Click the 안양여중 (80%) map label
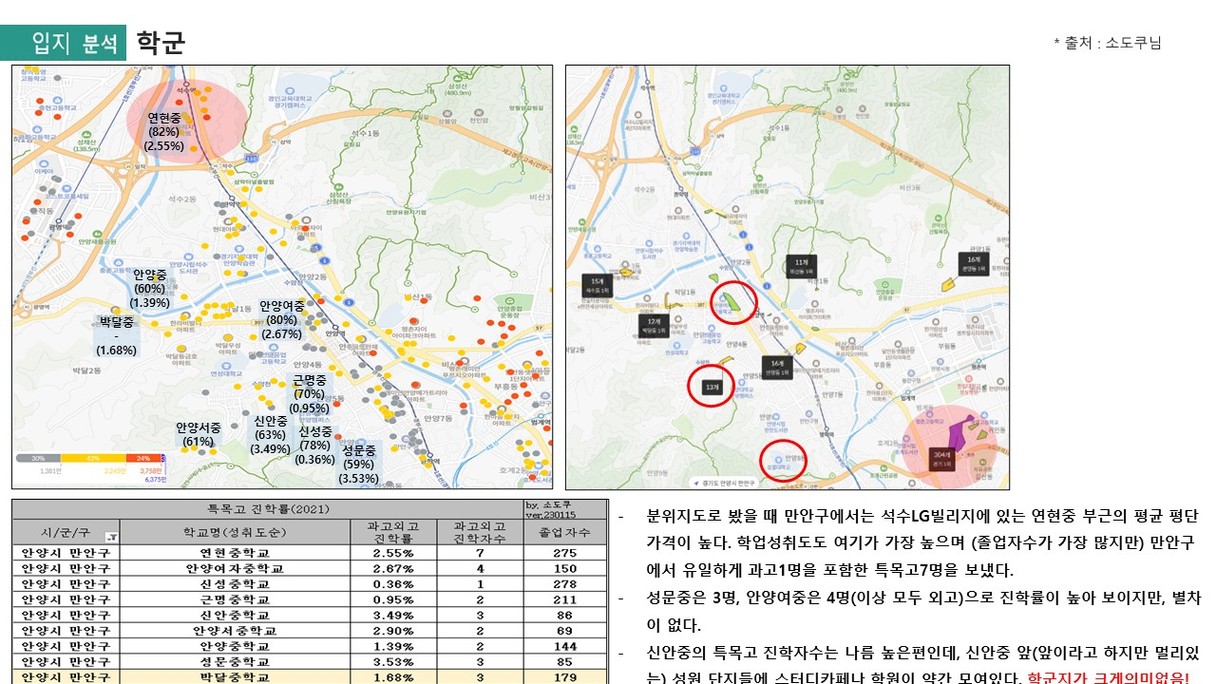The image size is (1216, 684). click(x=281, y=320)
